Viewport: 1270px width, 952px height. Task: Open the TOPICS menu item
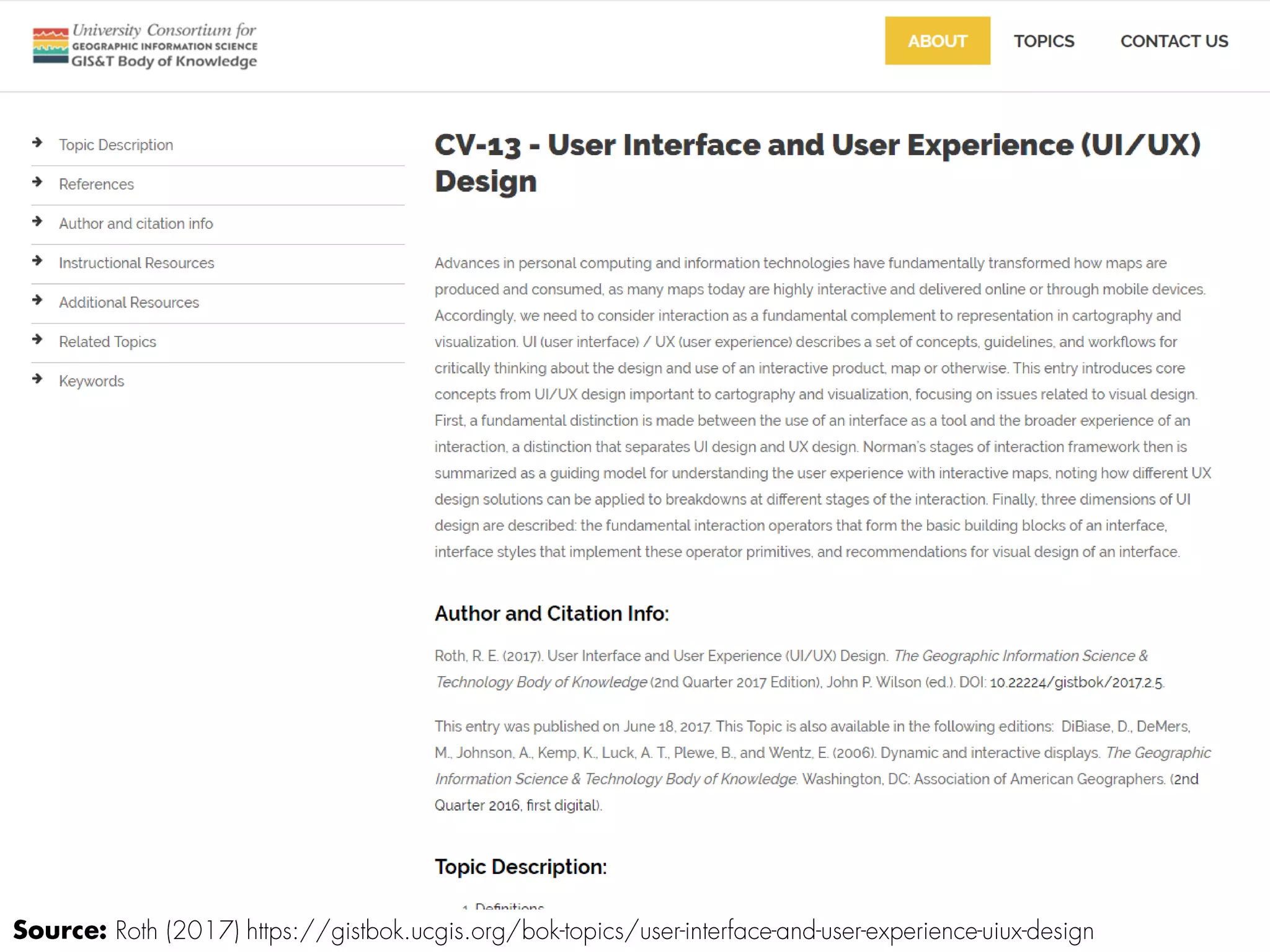tap(1044, 41)
